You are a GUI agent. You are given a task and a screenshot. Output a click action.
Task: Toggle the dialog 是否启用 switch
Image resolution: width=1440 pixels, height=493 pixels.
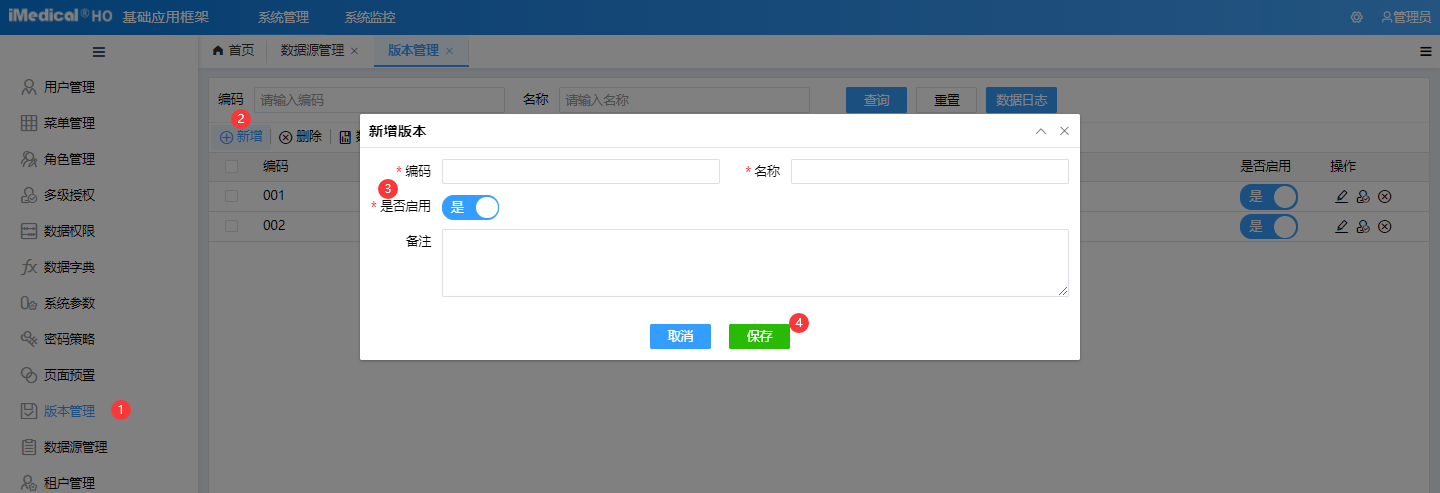470,207
